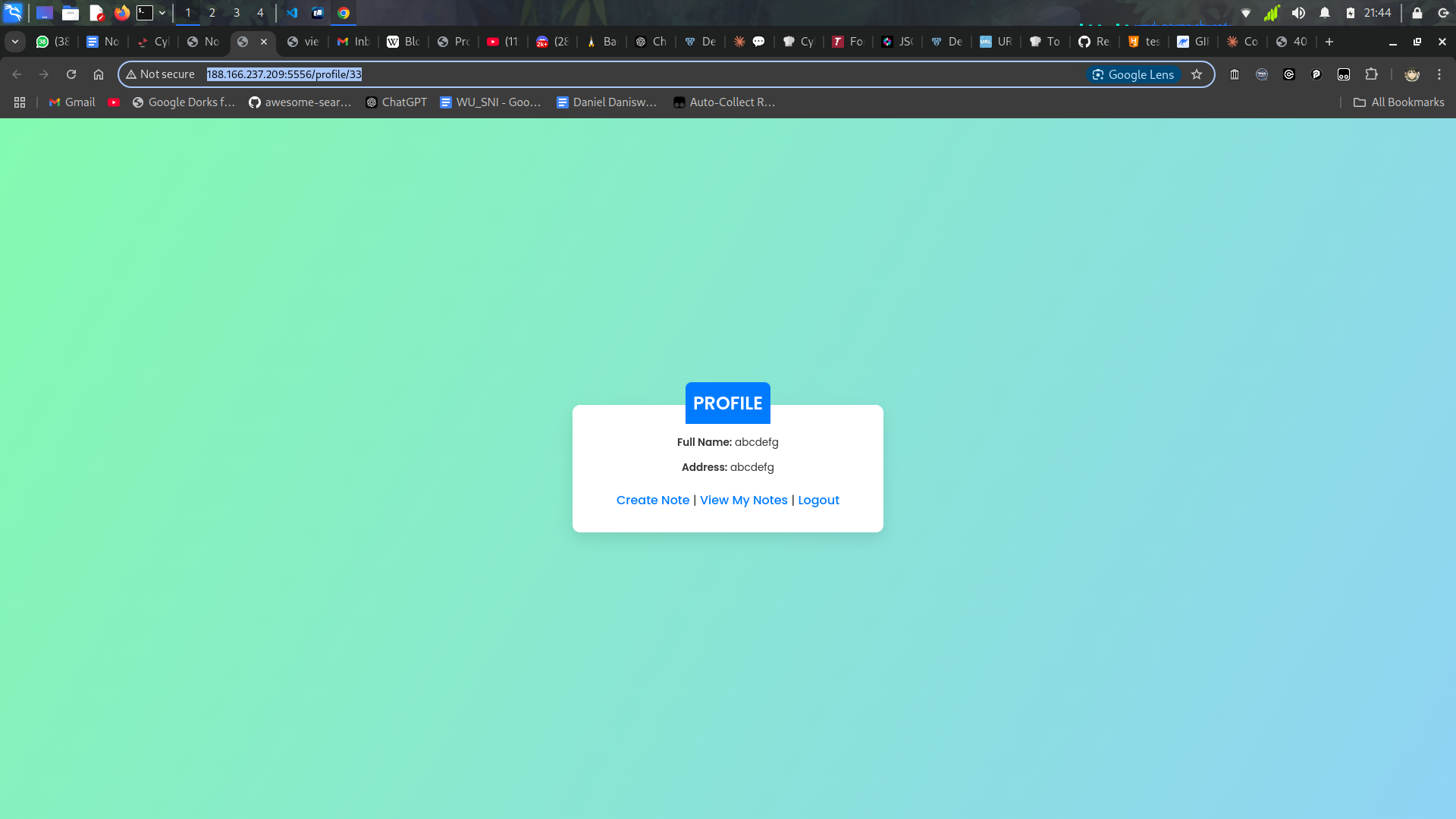The width and height of the screenshot is (1456, 819).
Task: Click the View My Notes link
Action: click(743, 500)
